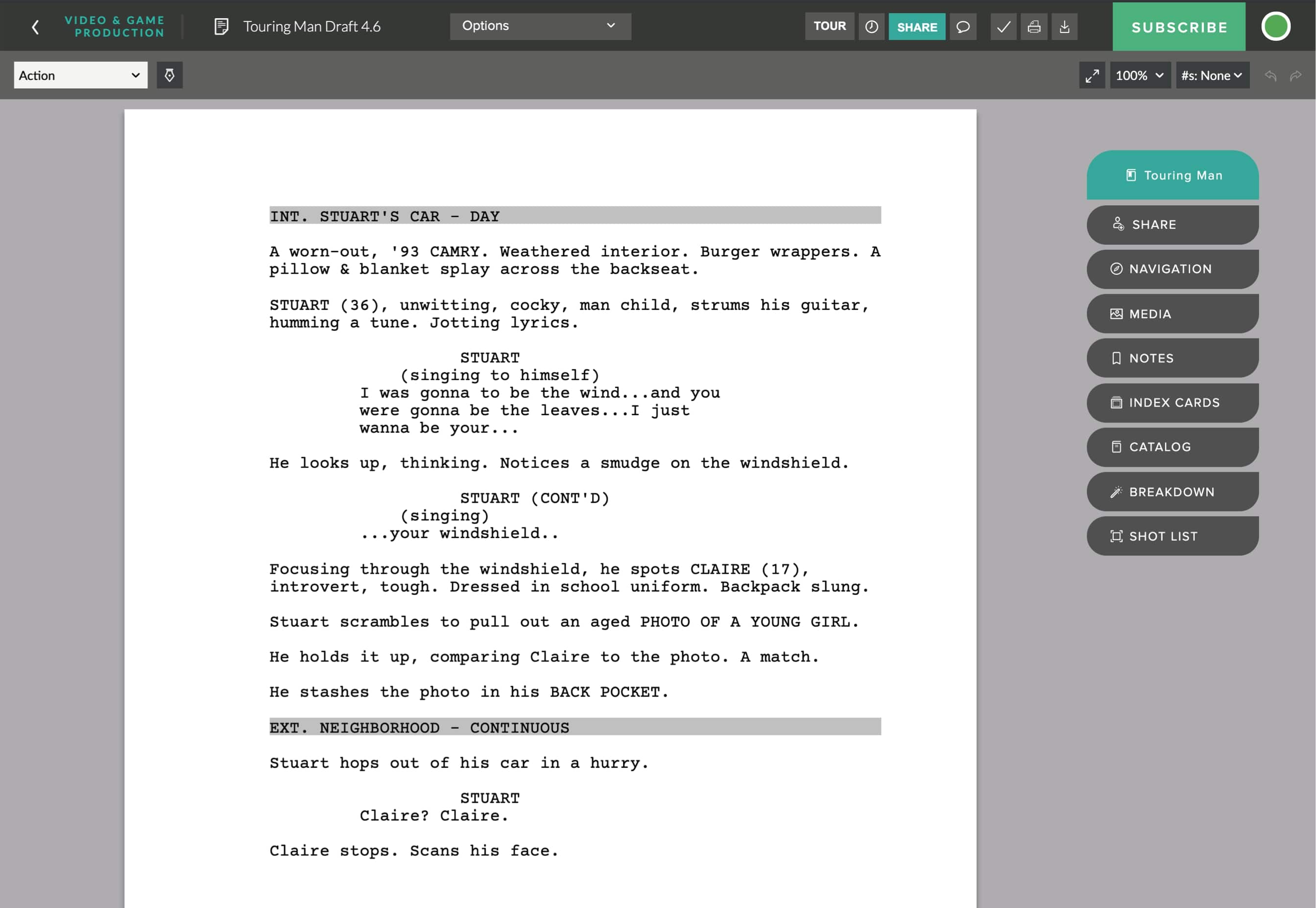The width and height of the screenshot is (1316, 908).
Task: Click the Share button
Action: (x=917, y=27)
